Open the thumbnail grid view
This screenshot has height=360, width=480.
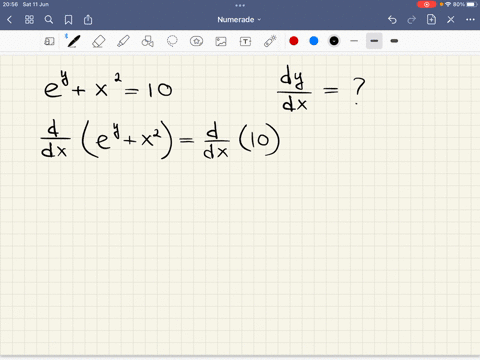tap(29, 20)
